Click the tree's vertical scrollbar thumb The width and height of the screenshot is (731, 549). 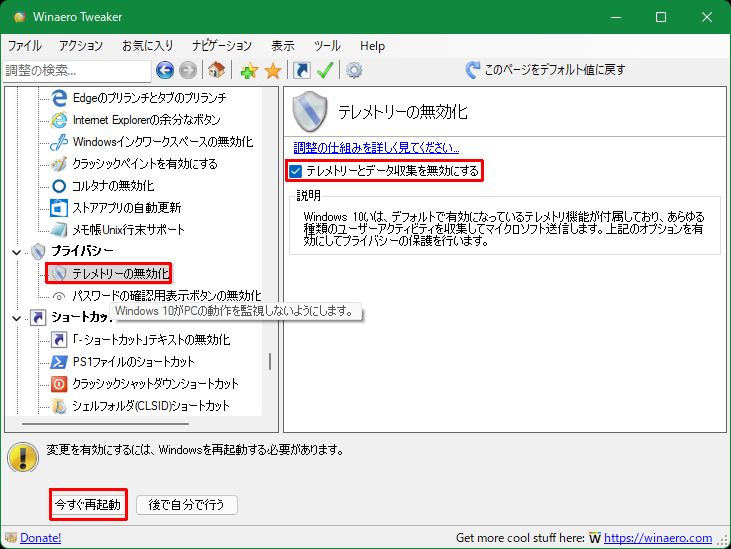[270, 361]
